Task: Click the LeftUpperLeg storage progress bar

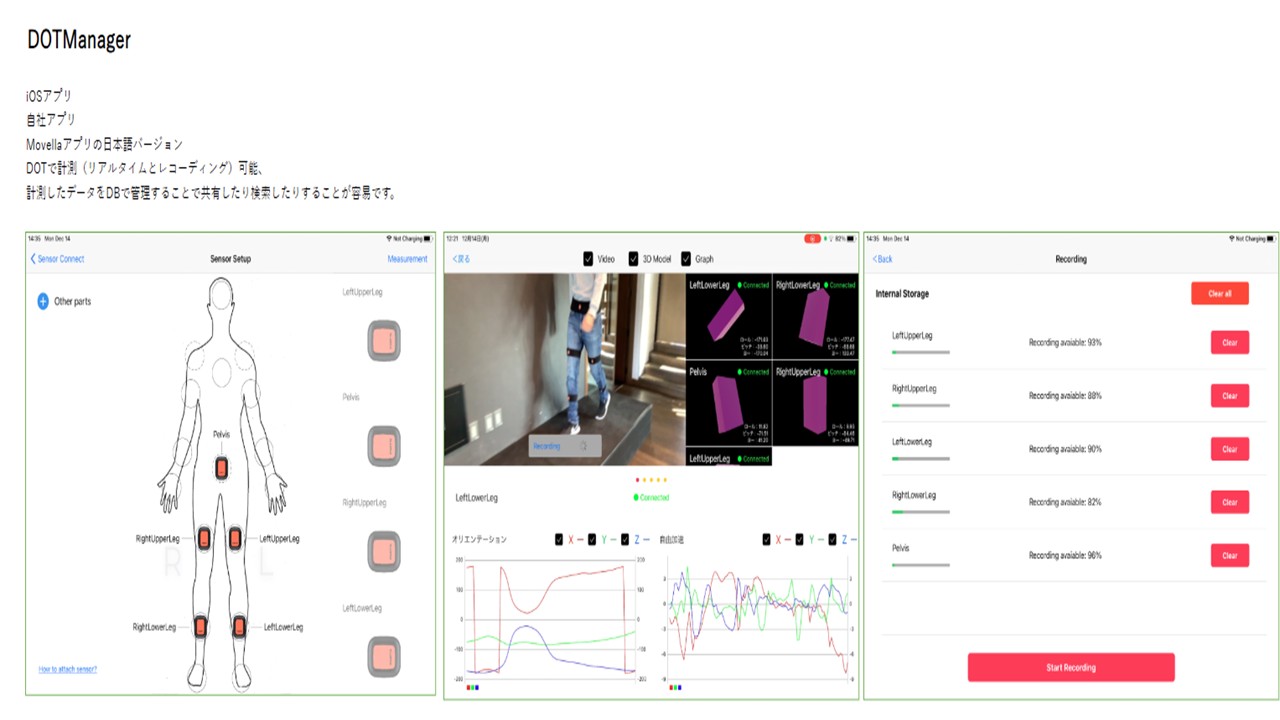Action: tap(921, 352)
